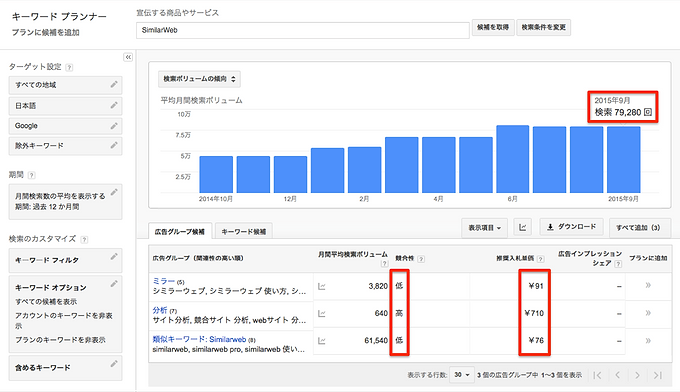Viewport: 680px width, 392px height.
Task: Open help icon next to 期間 heading
Action: click(x=32, y=175)
